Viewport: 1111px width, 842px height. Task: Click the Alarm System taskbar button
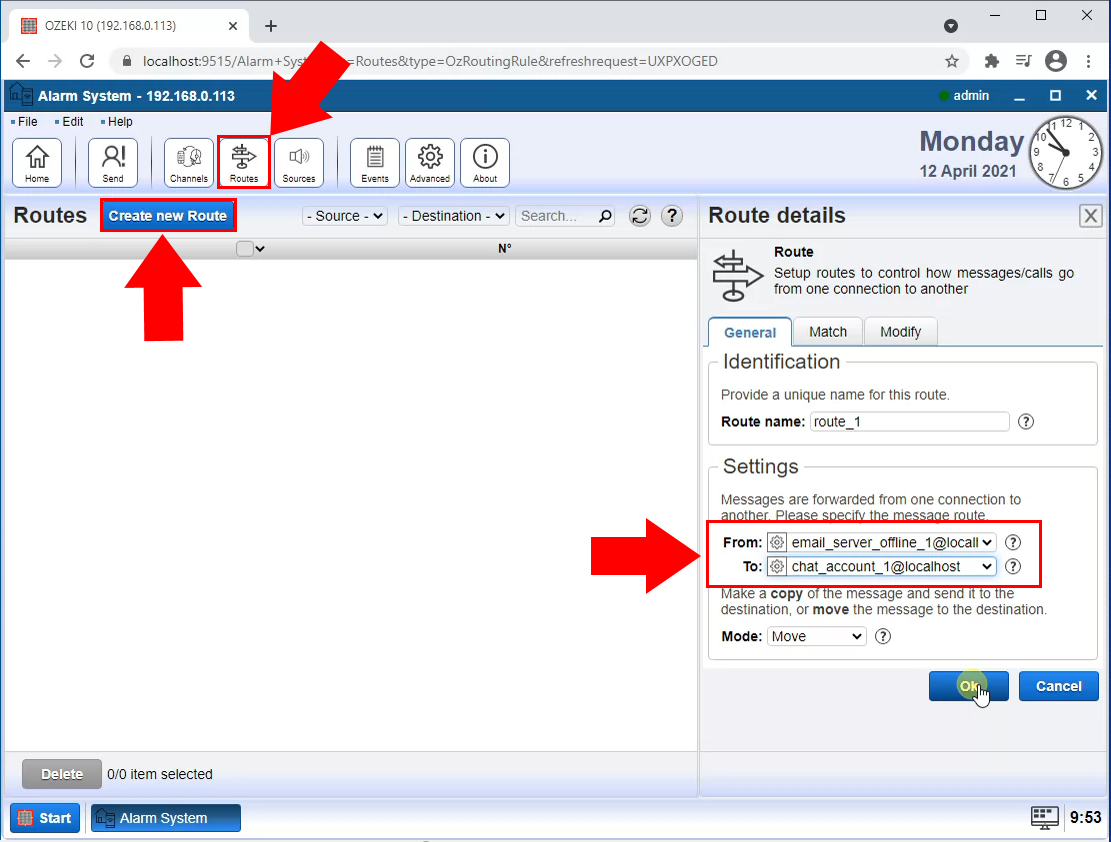[x=165, y=817]
